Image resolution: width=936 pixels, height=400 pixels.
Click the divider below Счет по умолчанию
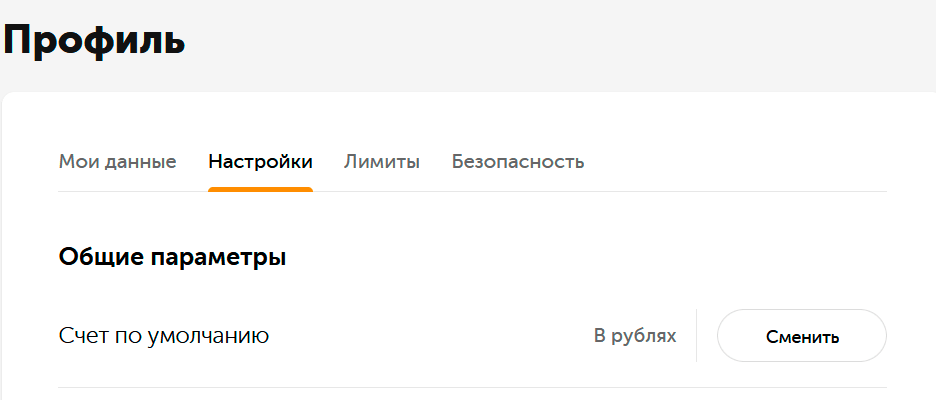point(472,387)
